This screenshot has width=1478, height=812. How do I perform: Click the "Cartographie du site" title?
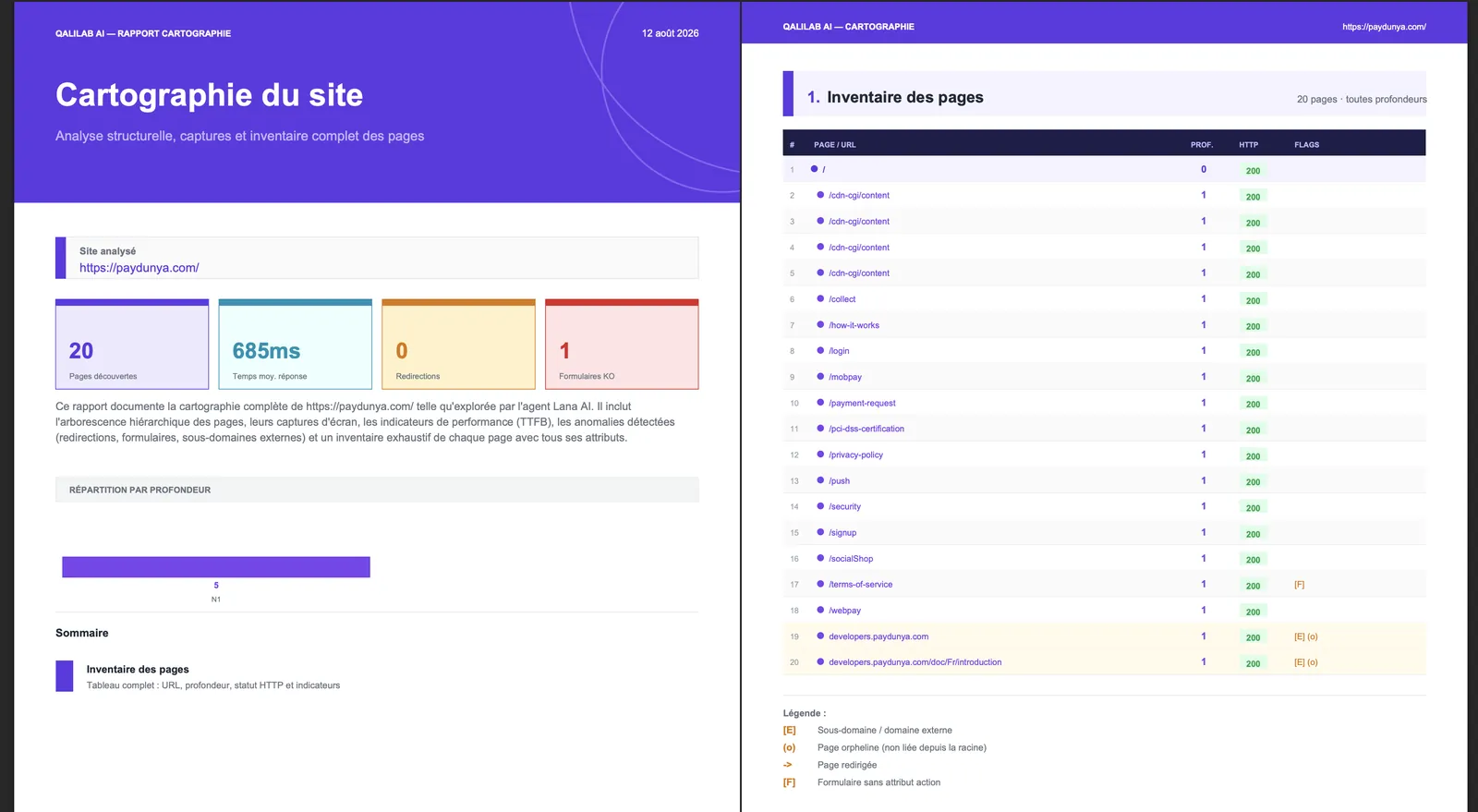tap(210, 95)
